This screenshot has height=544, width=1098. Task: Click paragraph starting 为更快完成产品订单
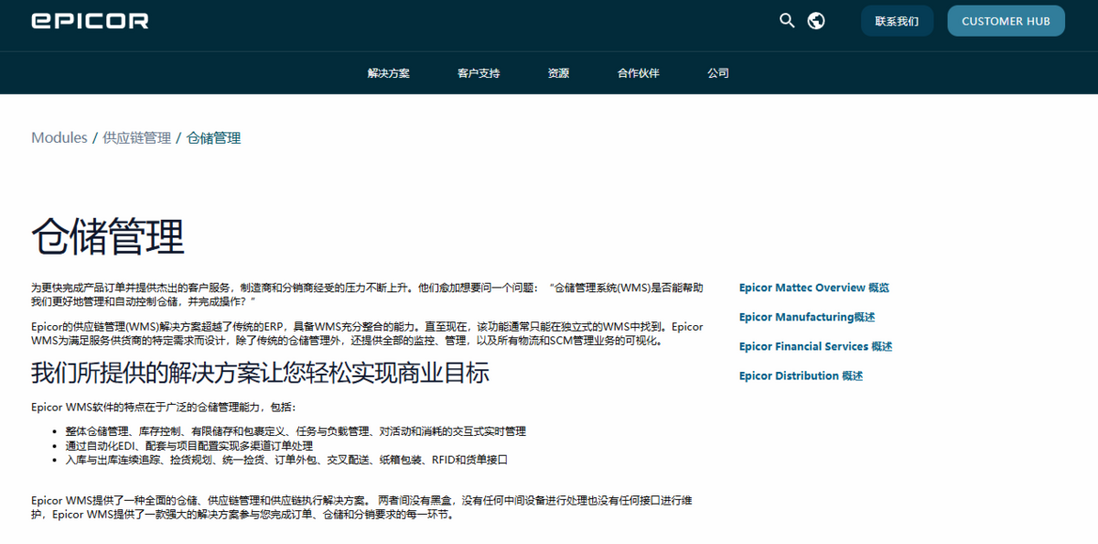click(368, 294)
